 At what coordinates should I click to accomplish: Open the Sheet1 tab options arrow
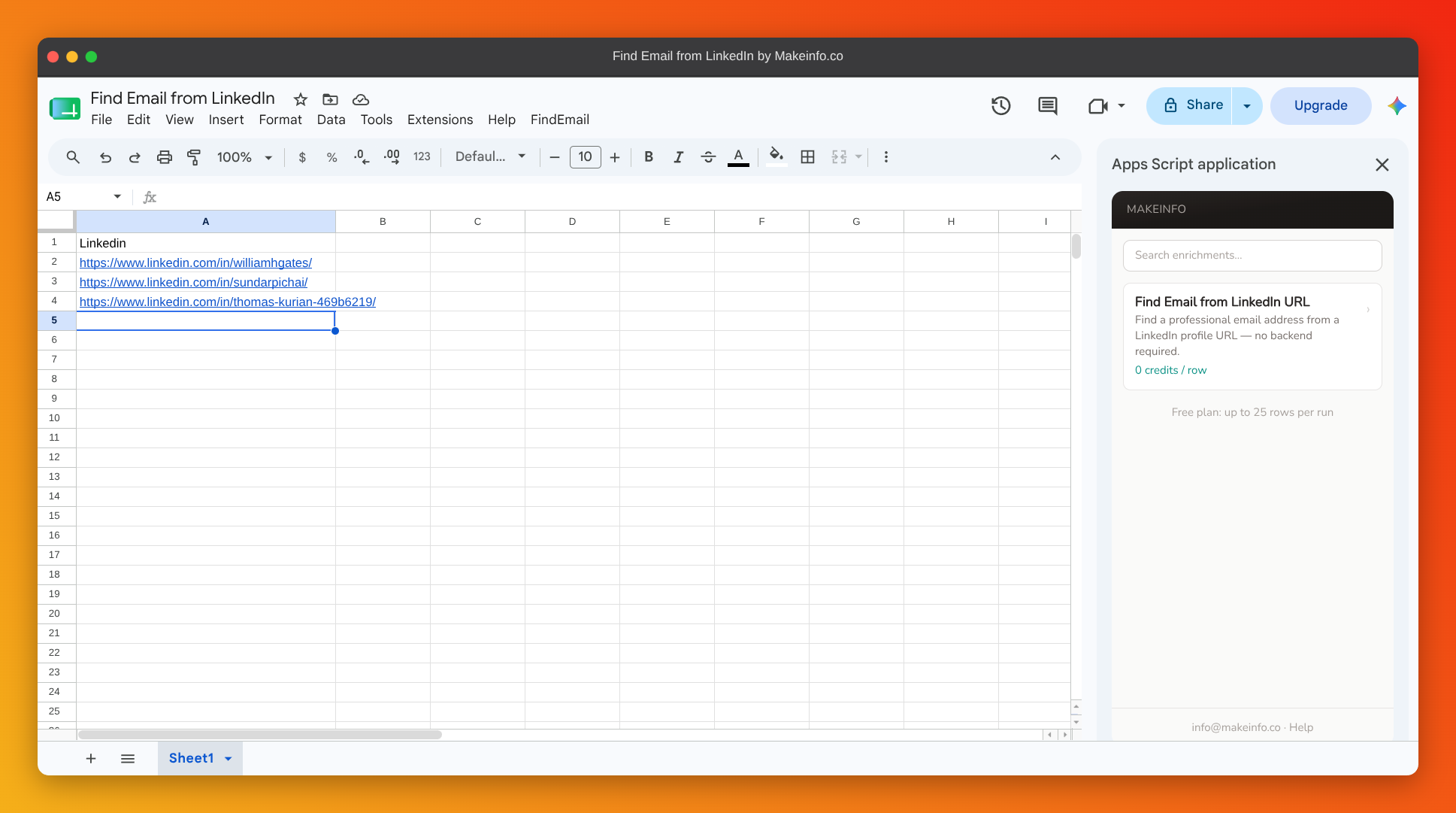coord(229,759)
